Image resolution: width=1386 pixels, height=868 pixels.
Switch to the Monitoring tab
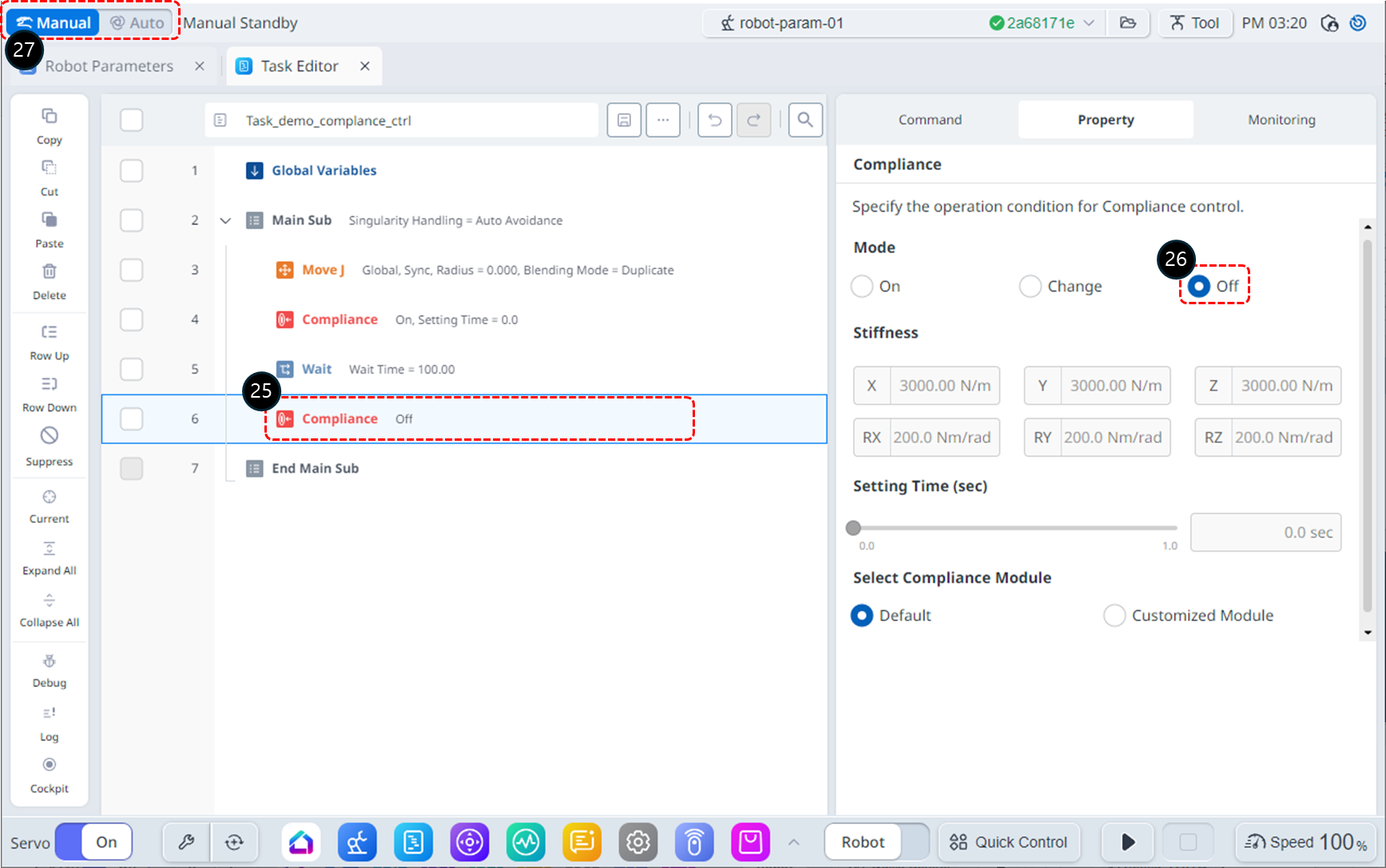pyautogui.click(x=1281, y=120)
